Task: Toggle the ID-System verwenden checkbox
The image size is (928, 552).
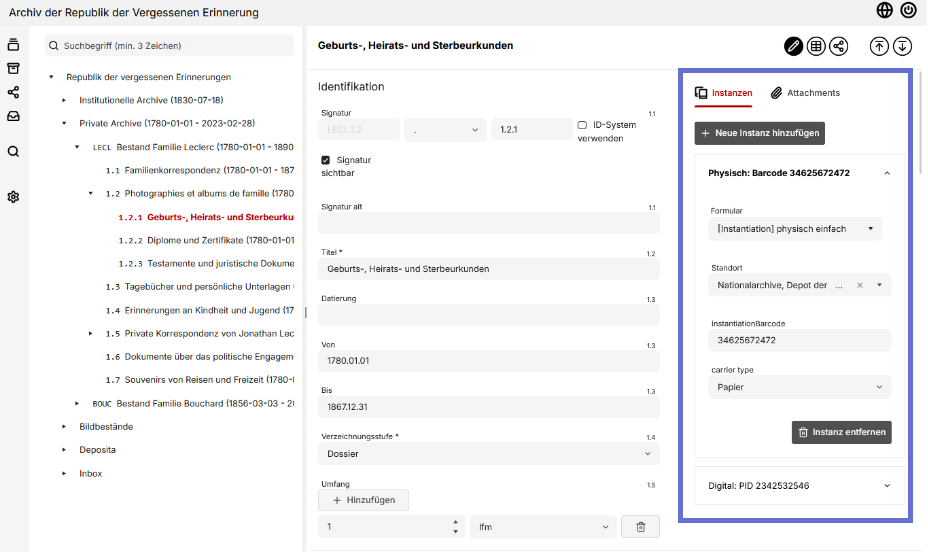Action: [582, 125]
